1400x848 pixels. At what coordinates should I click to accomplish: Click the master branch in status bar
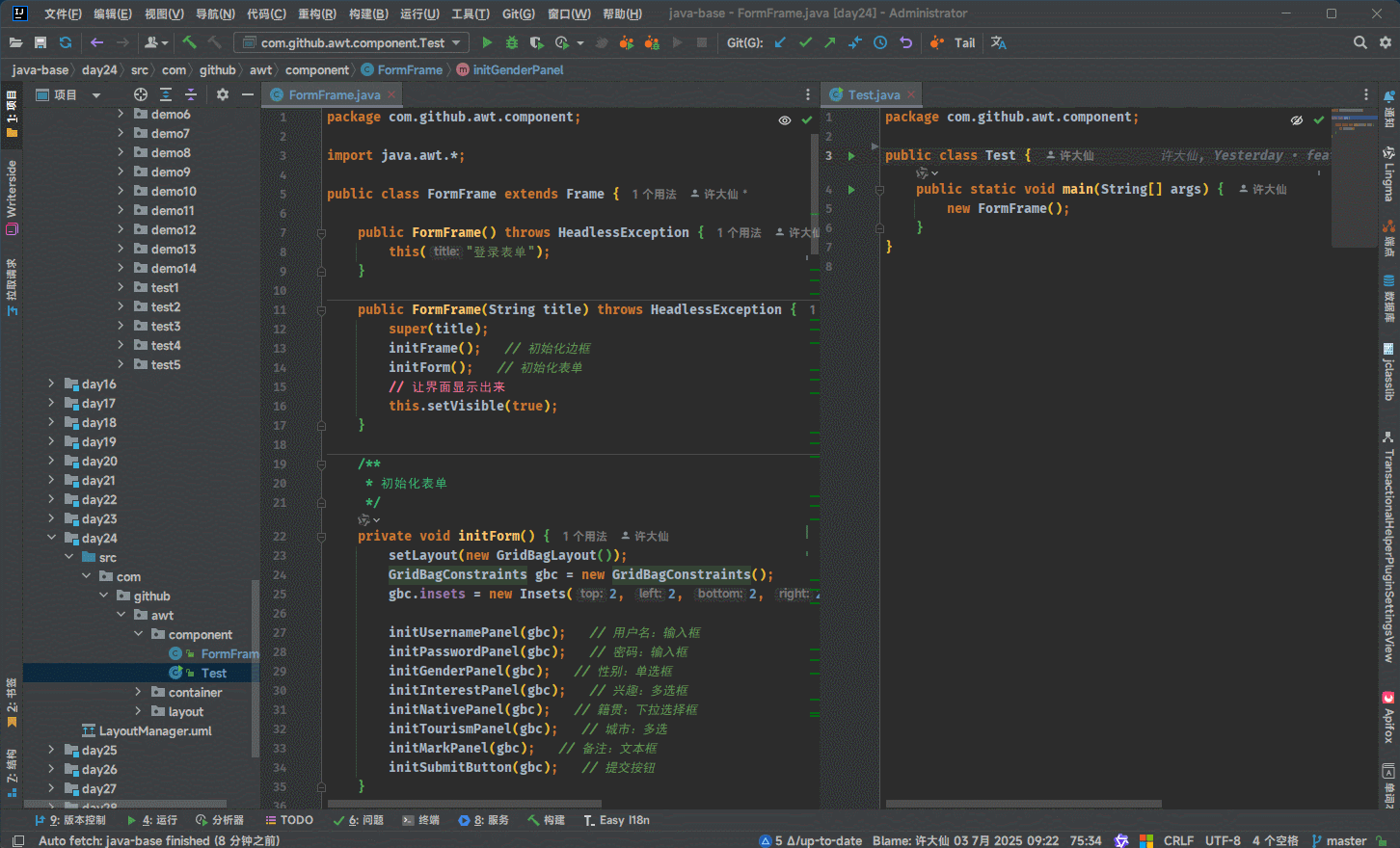[x=1345, y=840]
